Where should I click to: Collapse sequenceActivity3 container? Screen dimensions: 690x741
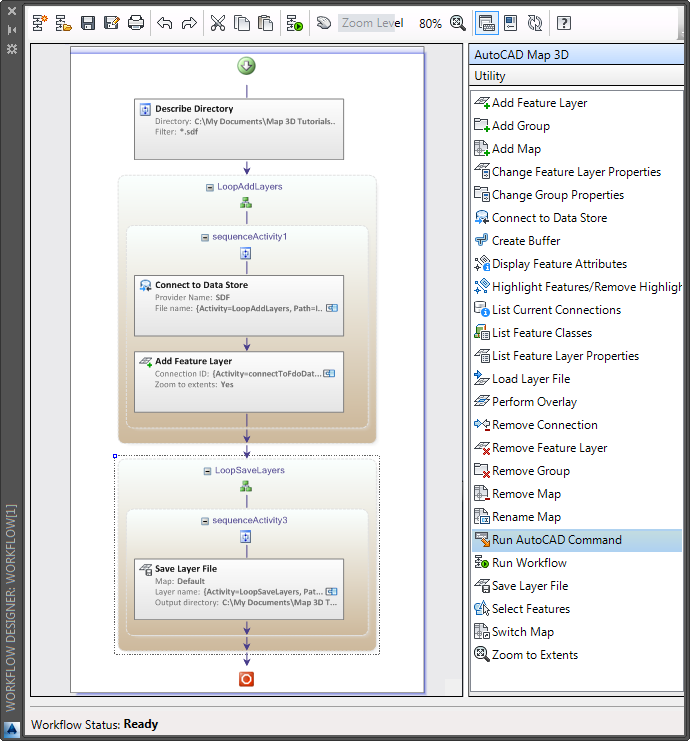click(205, 521)
